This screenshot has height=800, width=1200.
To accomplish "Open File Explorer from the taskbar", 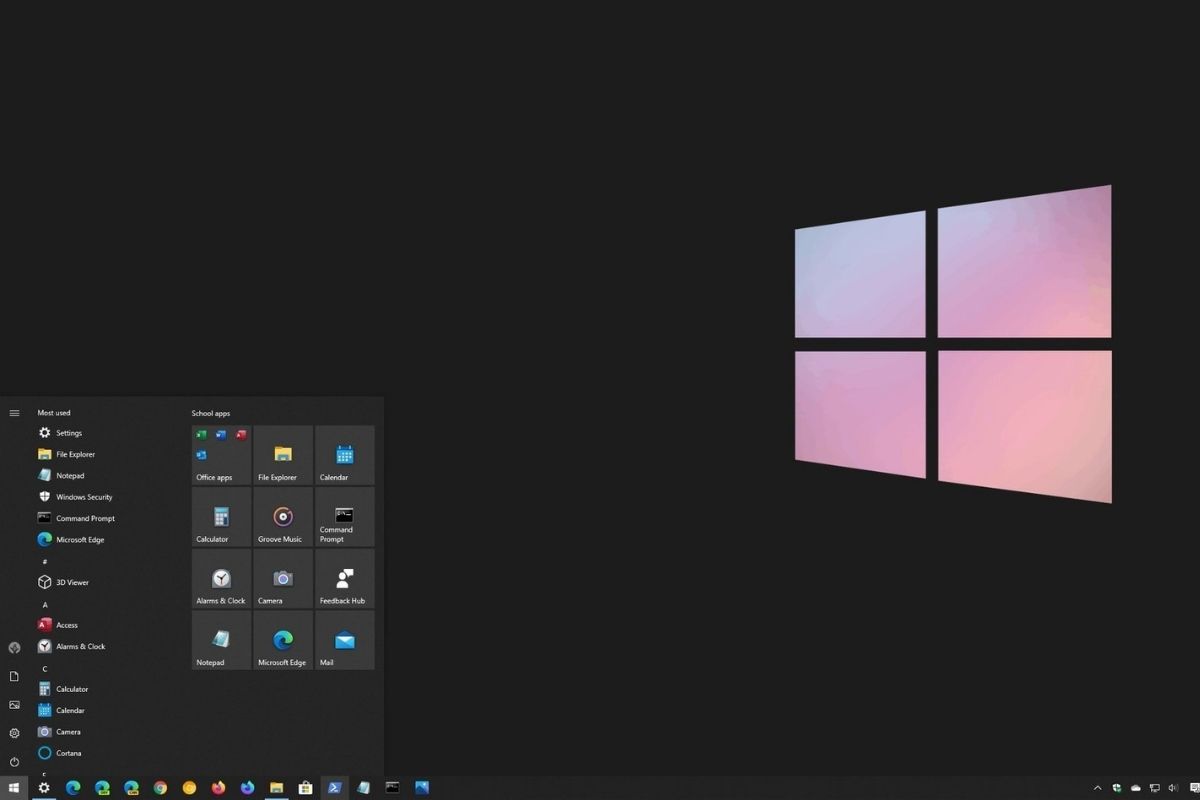I will tap(276, 788).
